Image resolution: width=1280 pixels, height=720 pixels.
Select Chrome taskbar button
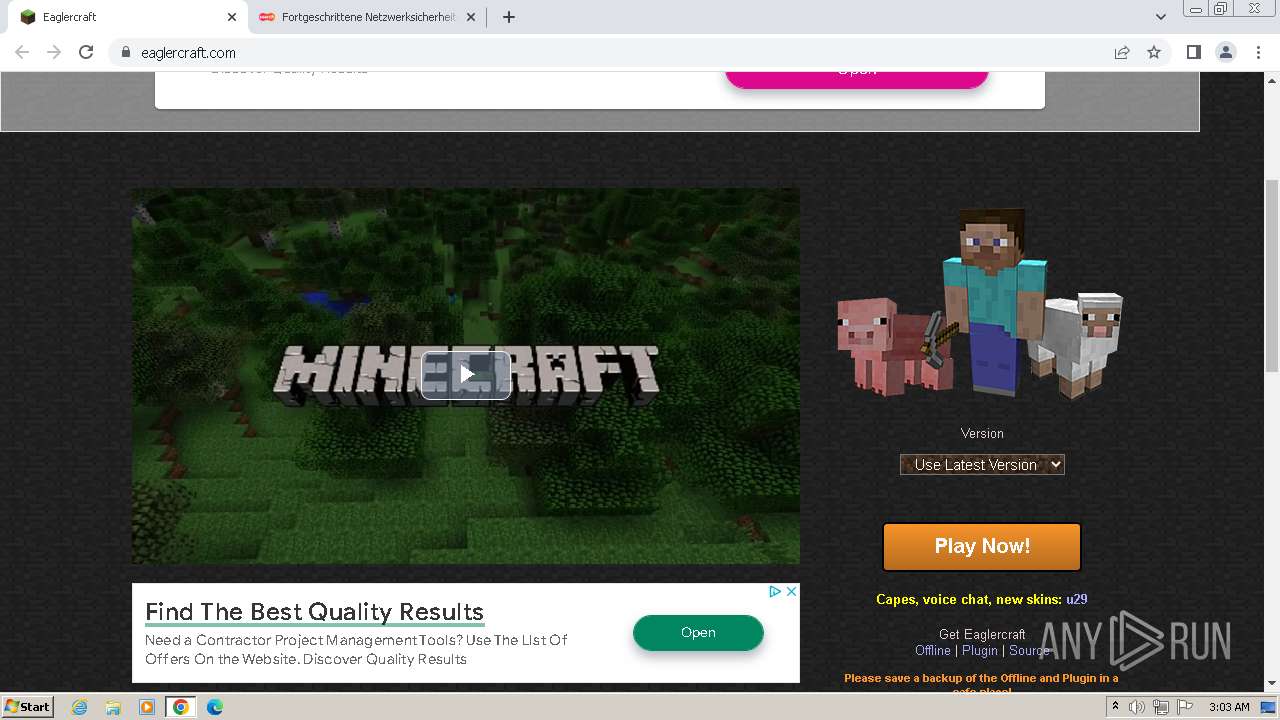pyautogui.click(x=181, y=707)
